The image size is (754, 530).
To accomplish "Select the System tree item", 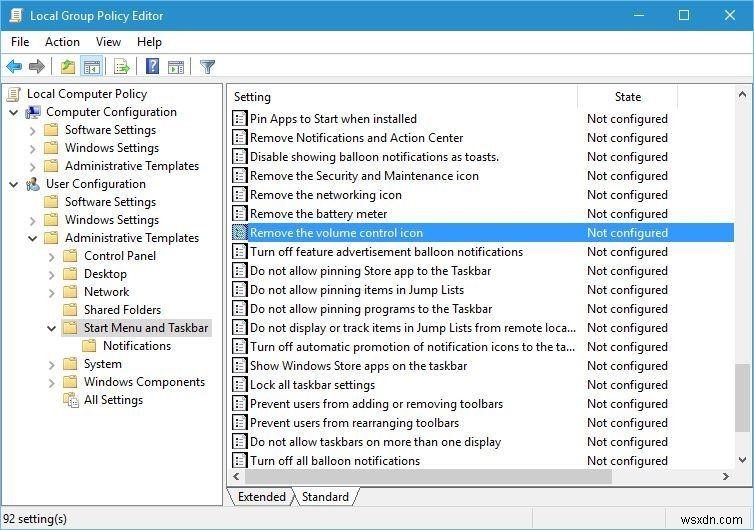I will (102, 364).
